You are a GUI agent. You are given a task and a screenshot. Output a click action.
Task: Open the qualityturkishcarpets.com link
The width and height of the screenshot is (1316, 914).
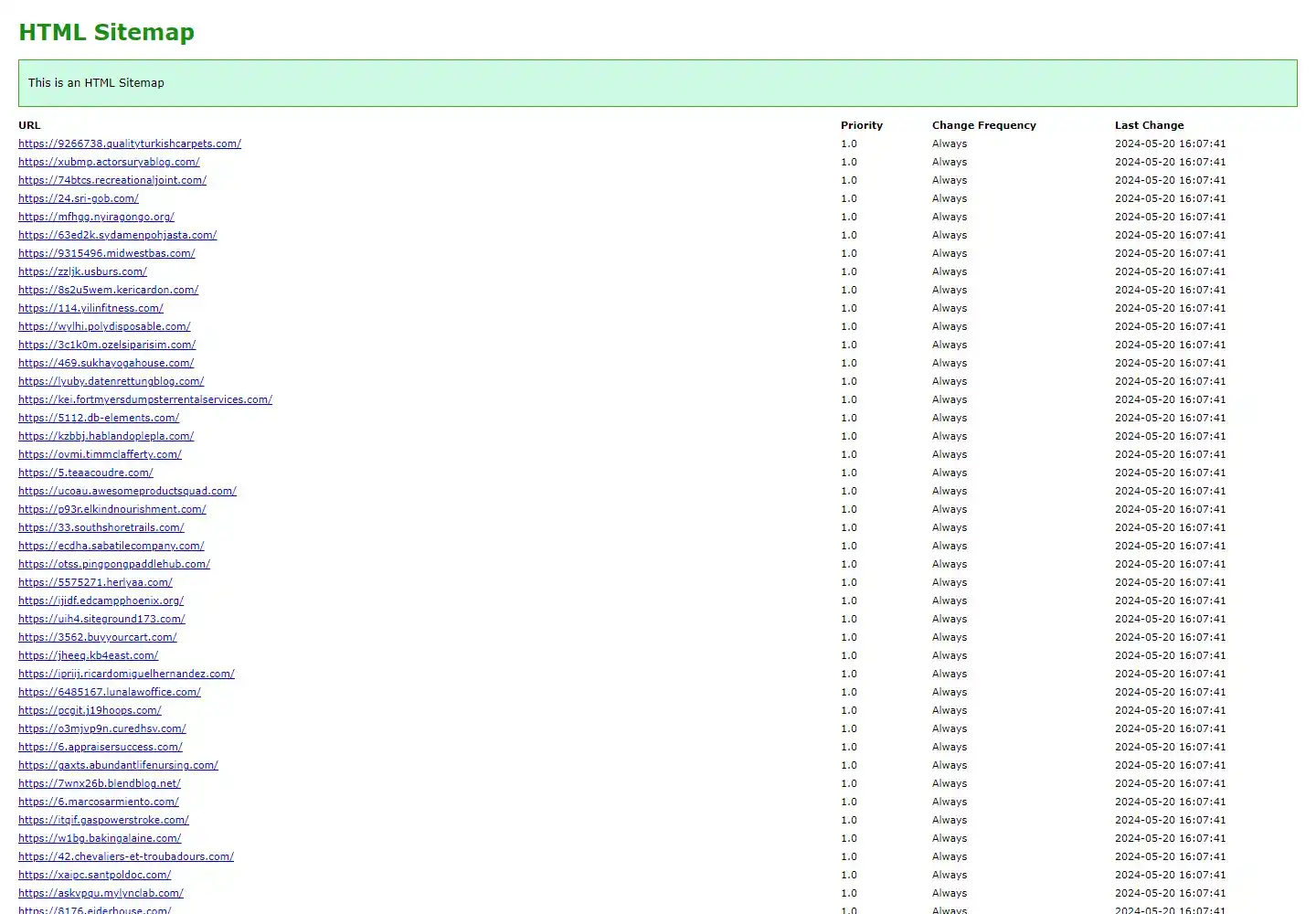coord(130,143)
